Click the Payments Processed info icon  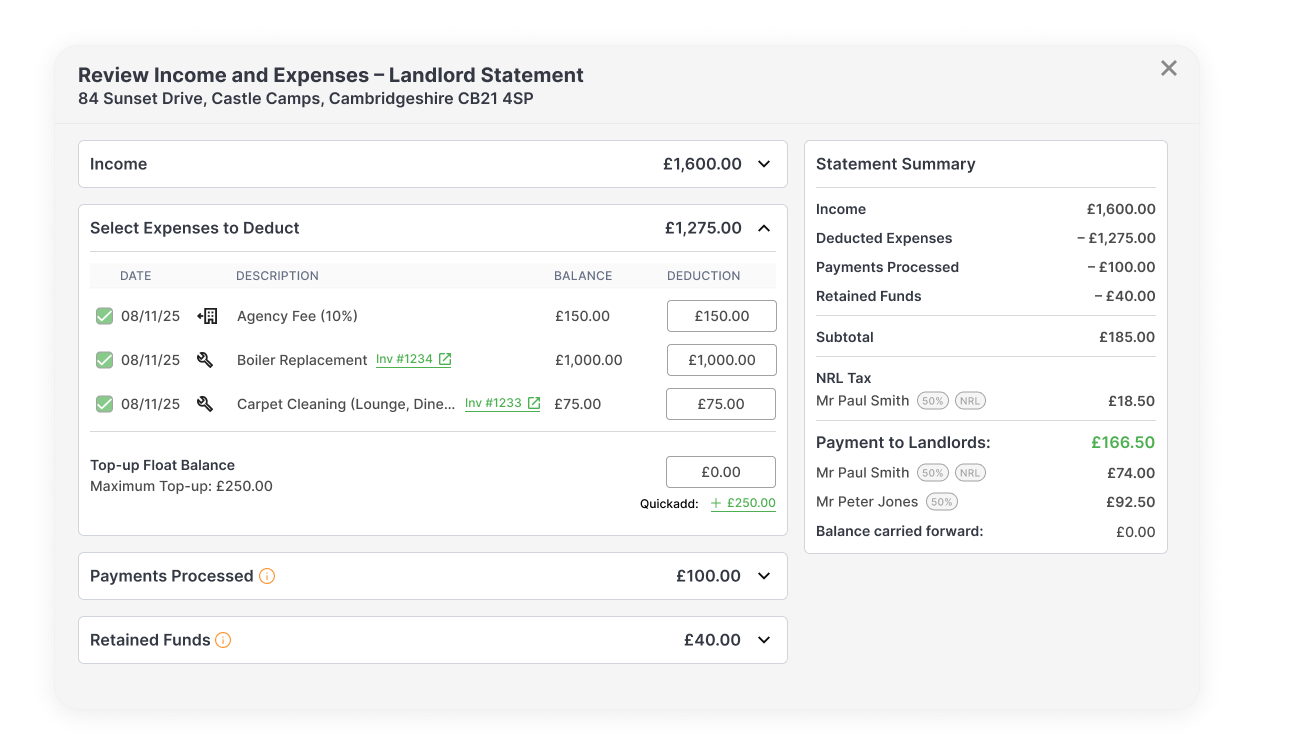[x=267, y=576]
